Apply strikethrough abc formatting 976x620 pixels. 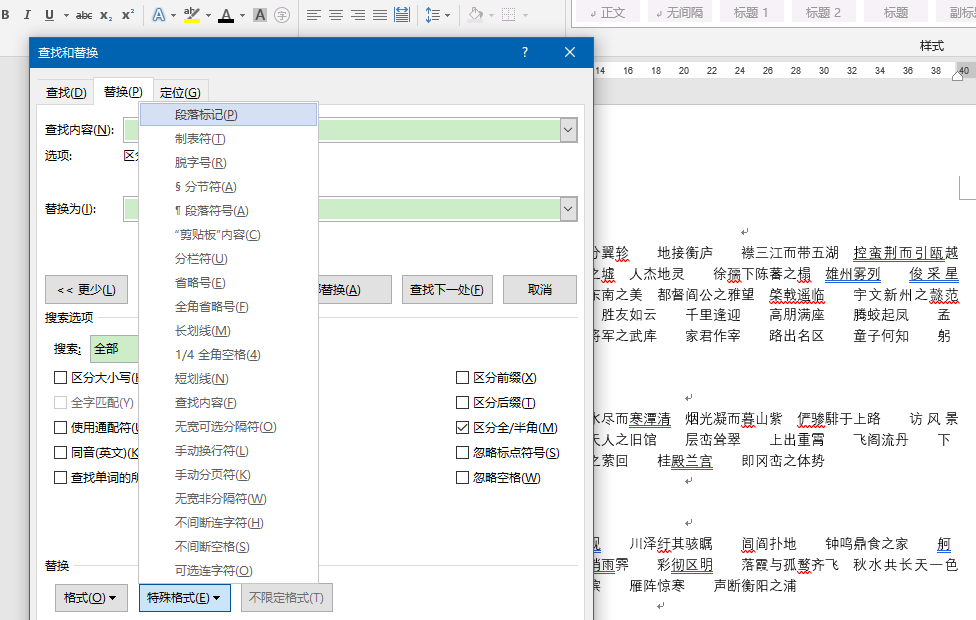click(x=84, y=15)
